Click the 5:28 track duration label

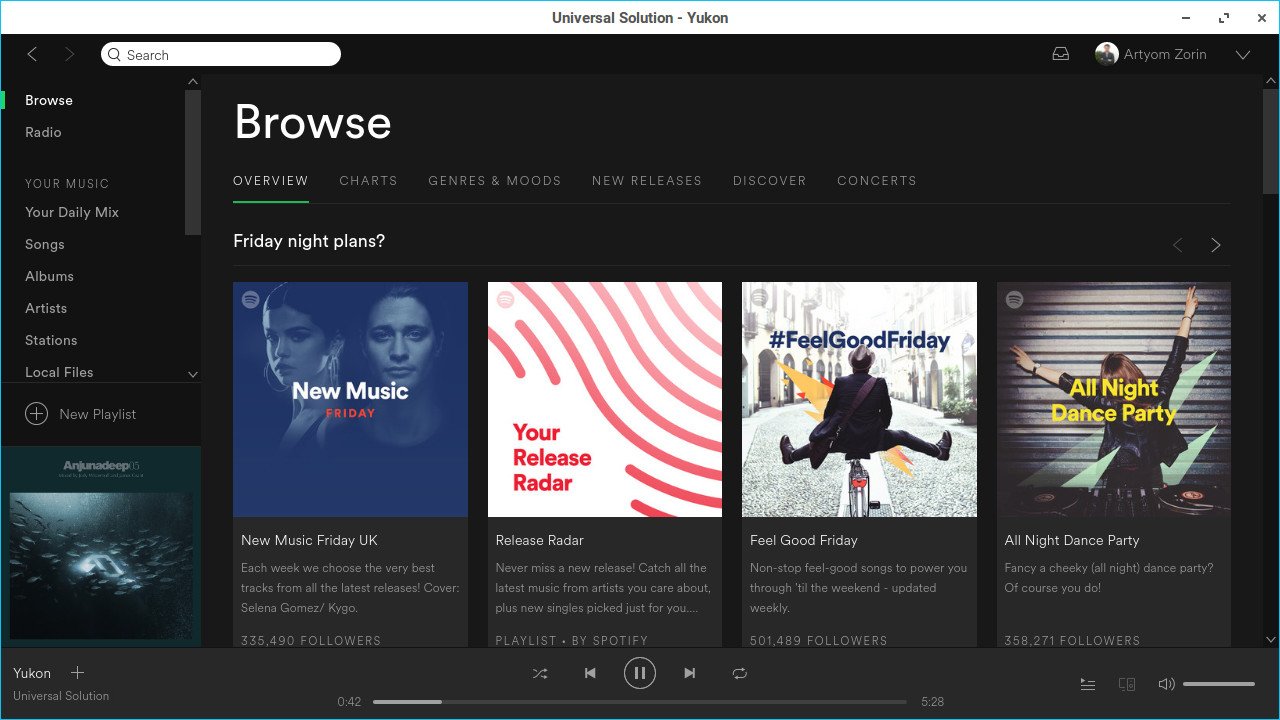[x=932, y=702]
